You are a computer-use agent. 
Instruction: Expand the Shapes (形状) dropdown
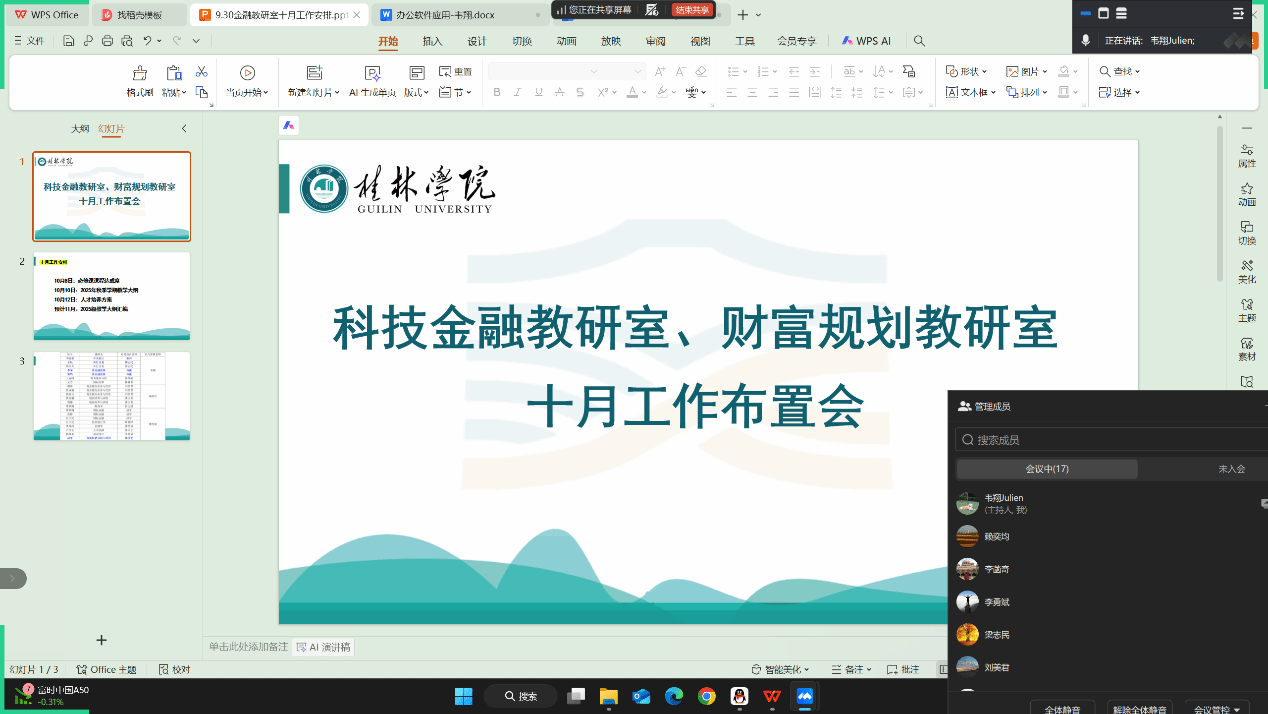pos(985,72)
